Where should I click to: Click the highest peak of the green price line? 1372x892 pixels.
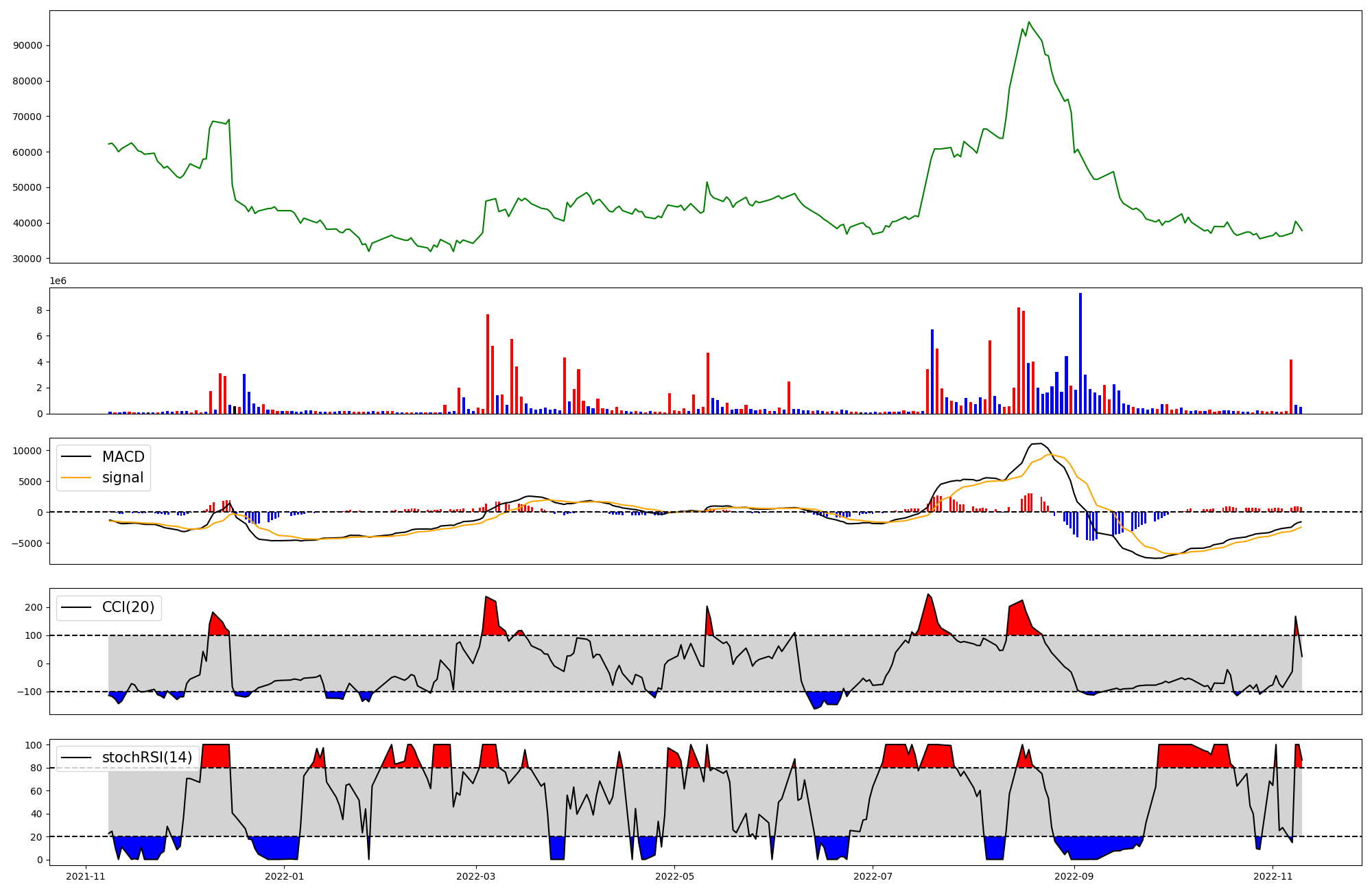(x=1028, y=22)
